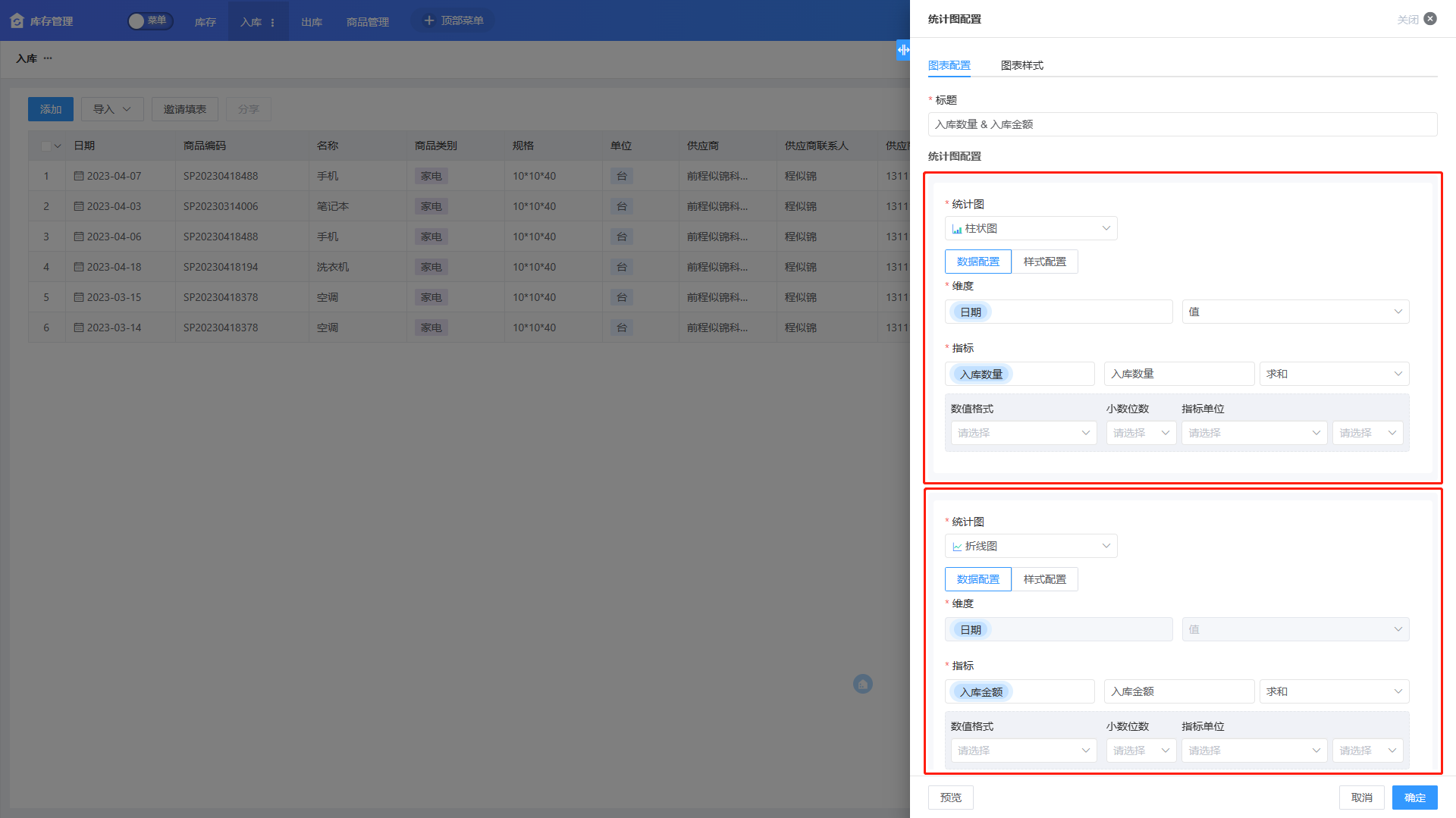The width and height of the screenshot is (1456, 818).
Task: Click the panel resize handle icon
Action: [x=903, y=50]
